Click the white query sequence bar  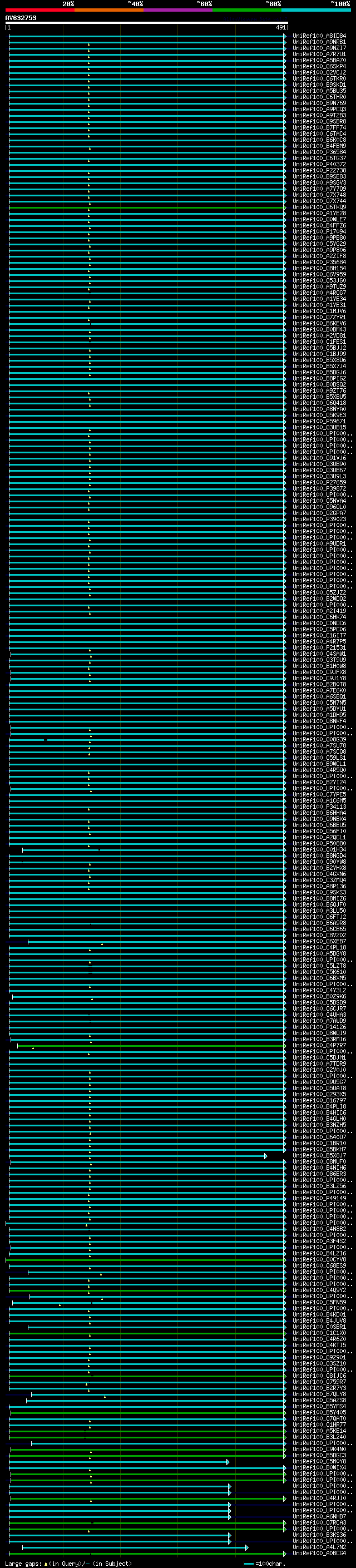pyautogui.click(x=147, y=22)
